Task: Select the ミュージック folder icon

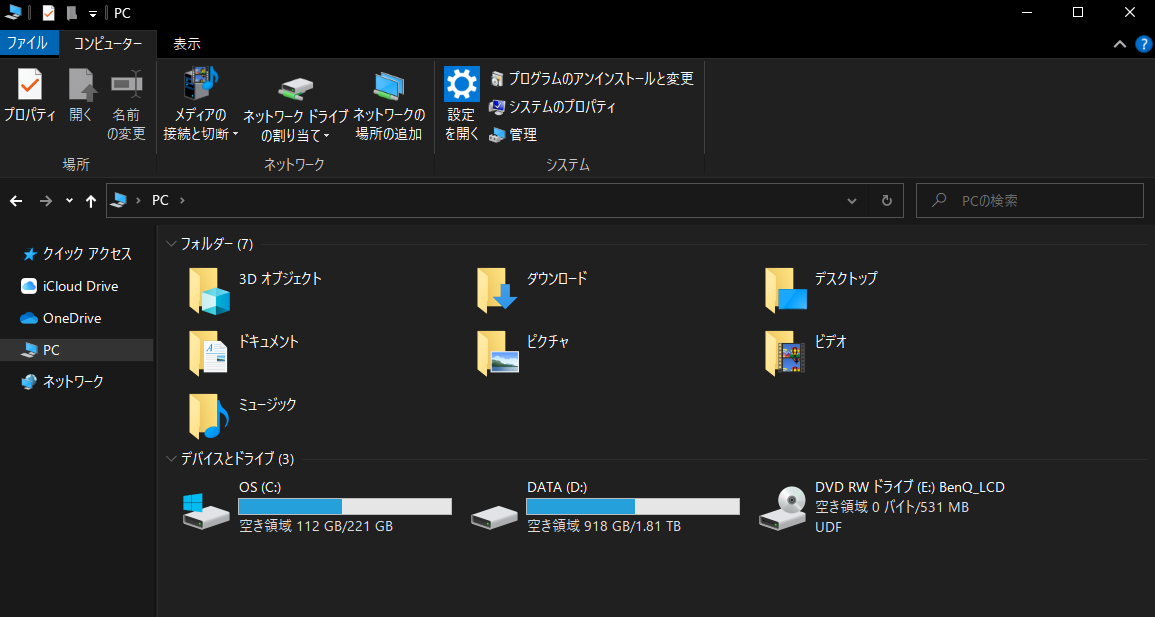Action: (x=209, y=416)
